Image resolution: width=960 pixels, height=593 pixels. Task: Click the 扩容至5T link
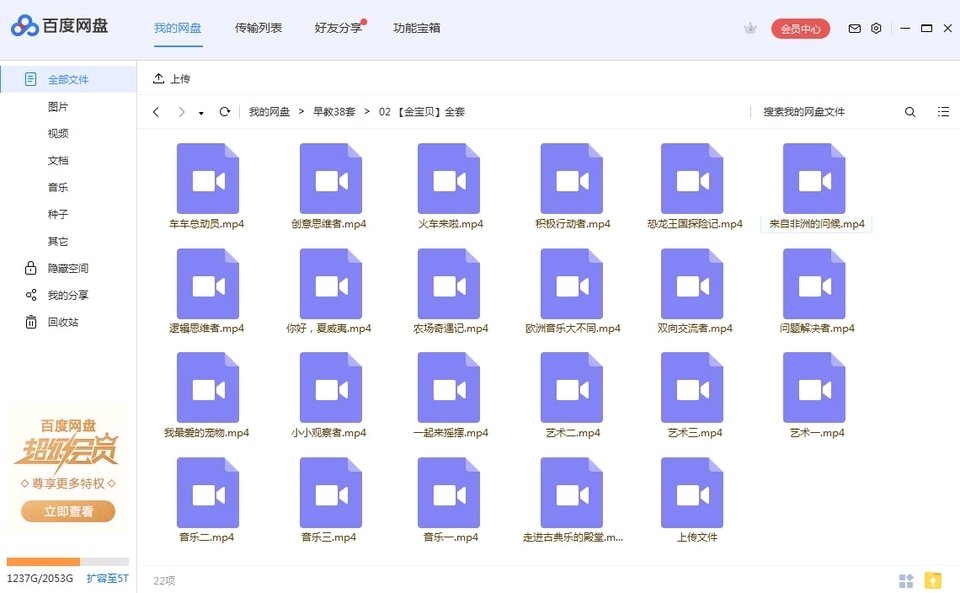coord(107,578)
